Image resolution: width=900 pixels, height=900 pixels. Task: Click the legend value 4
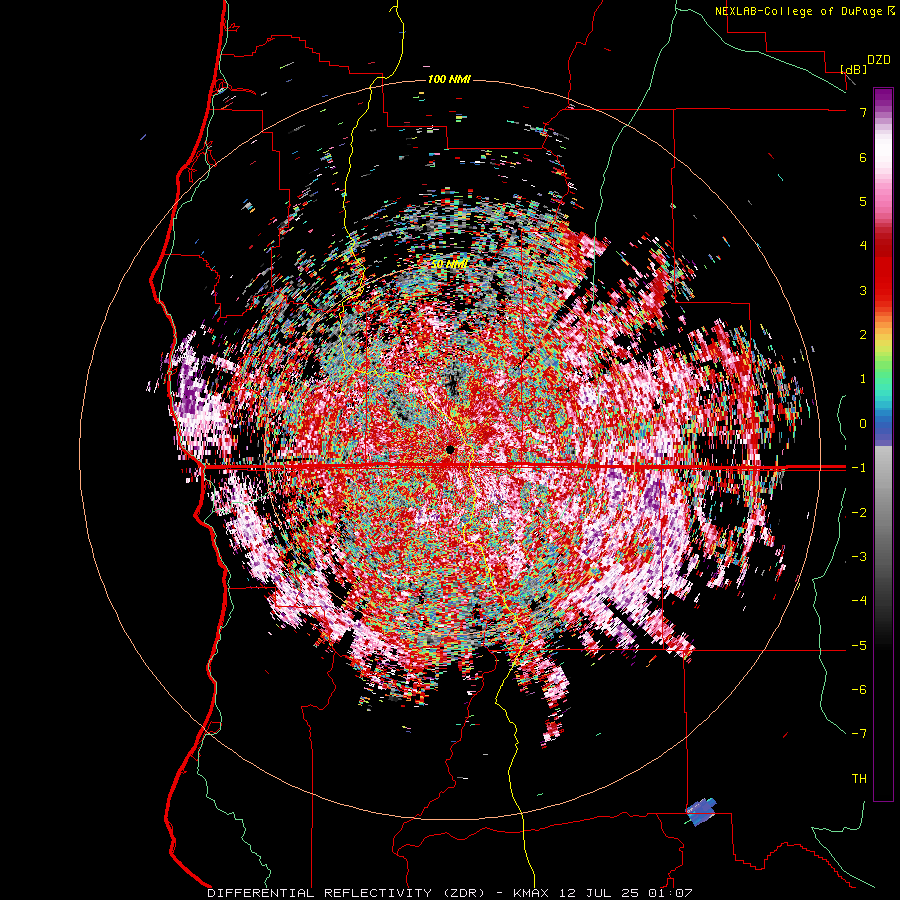(x=863, y=245)
